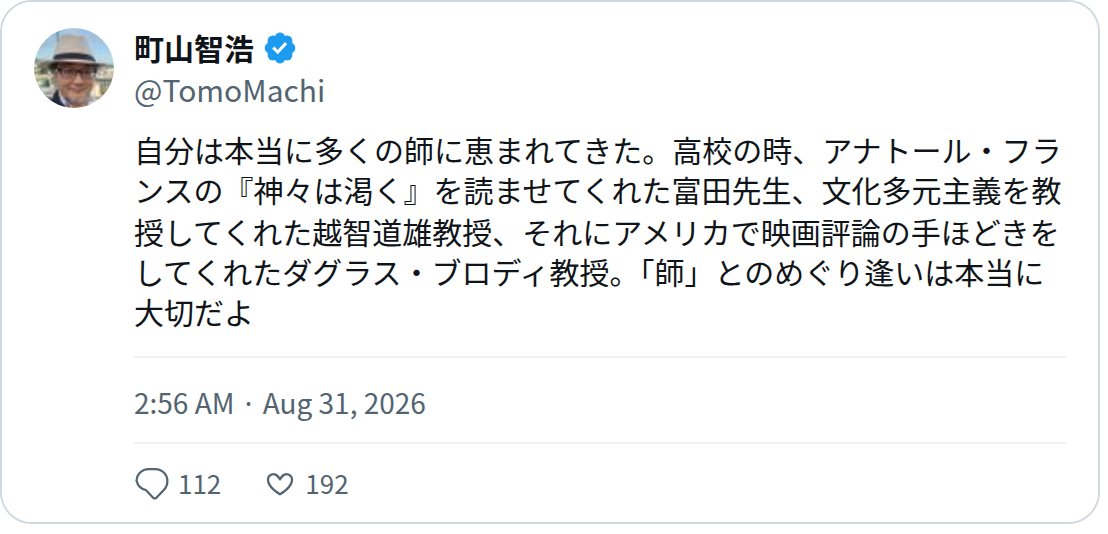Viewport: 1108px width, 534px height.
Task: Click the 112 replies count
Action: 199,485
